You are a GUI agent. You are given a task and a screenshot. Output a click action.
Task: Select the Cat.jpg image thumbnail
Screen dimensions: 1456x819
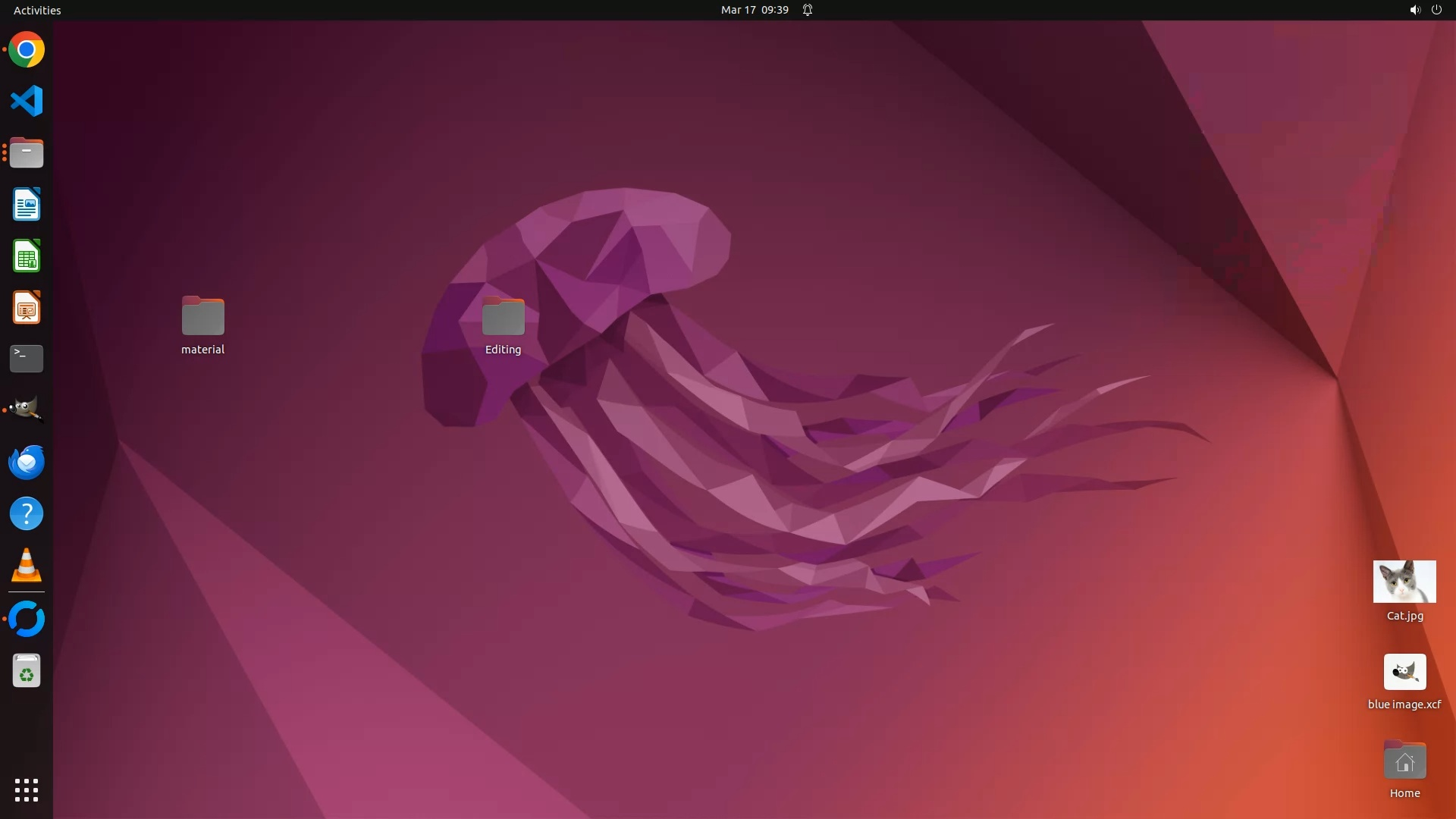1404,582
